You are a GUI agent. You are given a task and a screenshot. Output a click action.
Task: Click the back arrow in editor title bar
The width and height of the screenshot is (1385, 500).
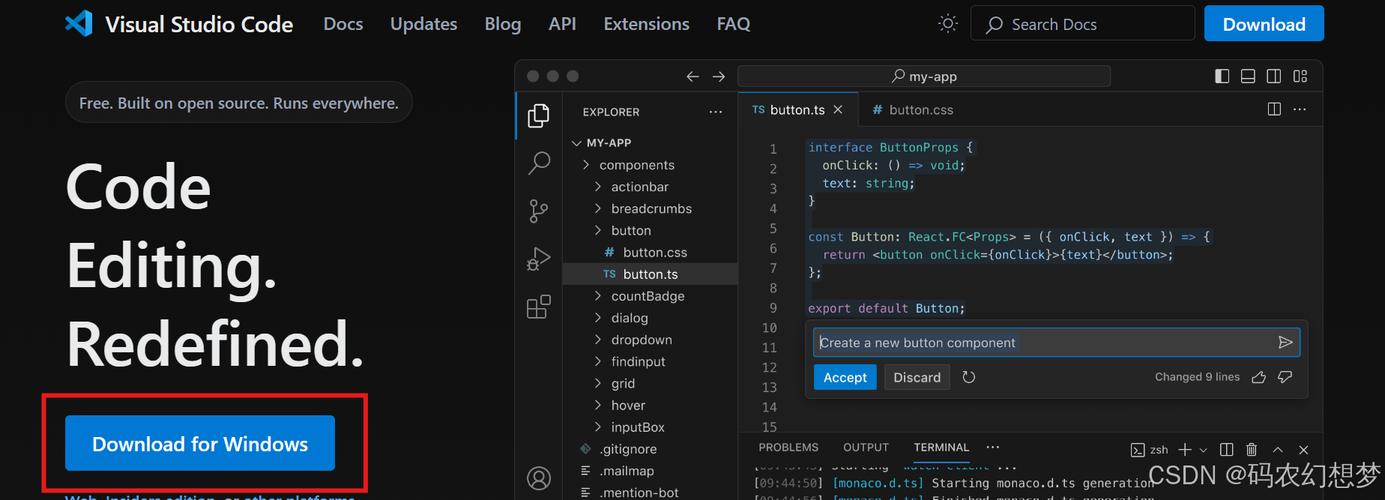click(693, 76)
